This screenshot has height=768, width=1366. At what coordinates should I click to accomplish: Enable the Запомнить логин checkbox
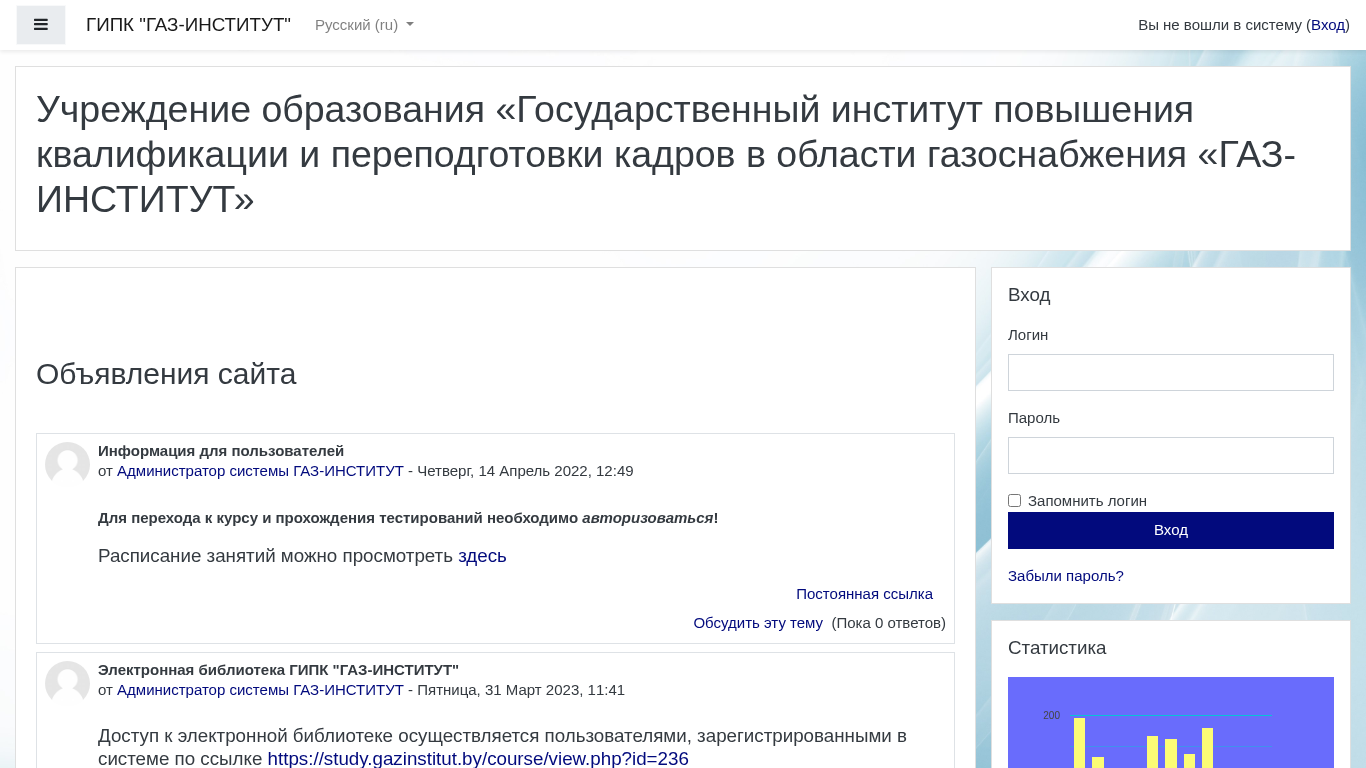1014,501
